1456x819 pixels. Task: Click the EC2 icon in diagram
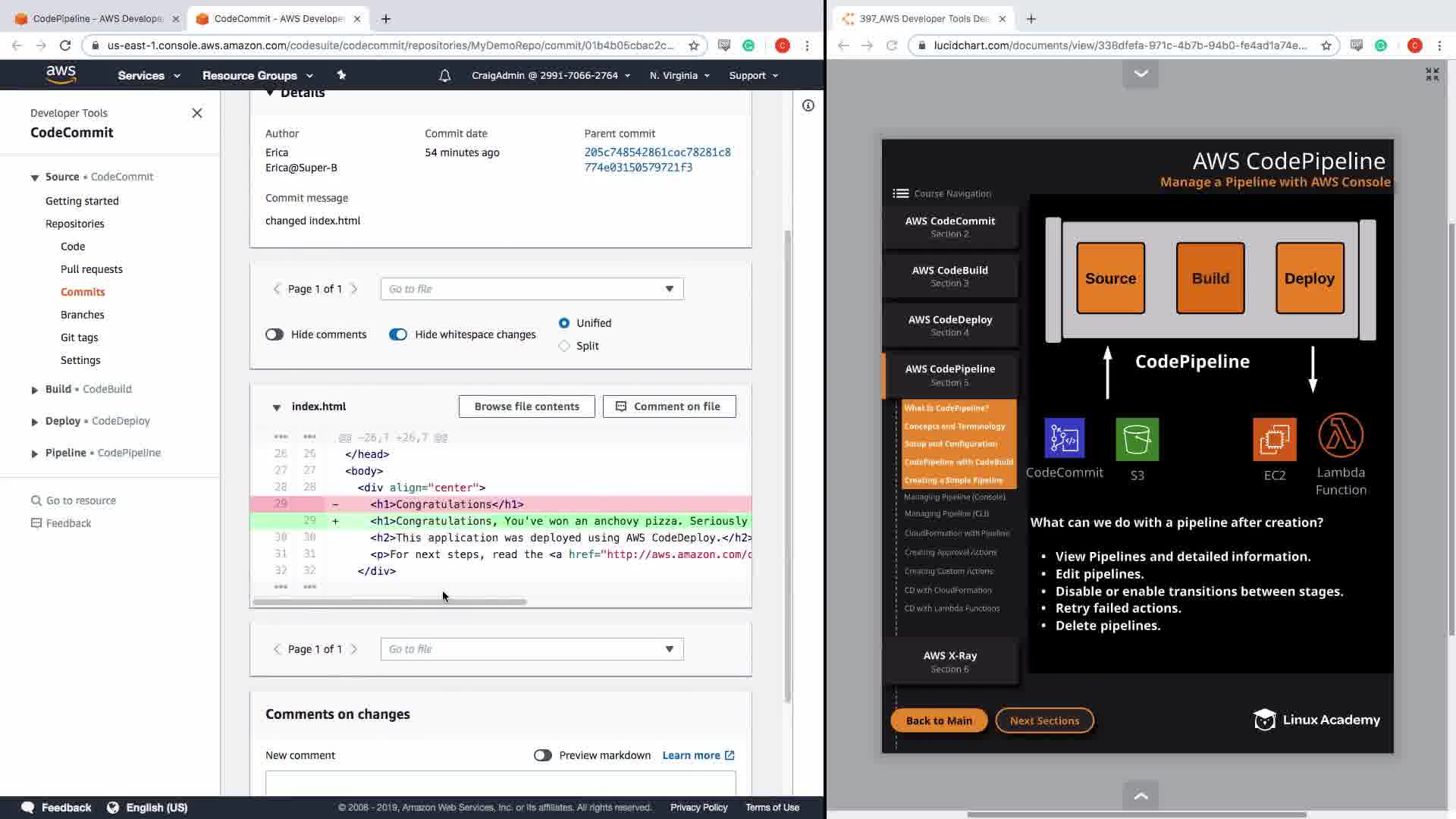pos(1274,439)
